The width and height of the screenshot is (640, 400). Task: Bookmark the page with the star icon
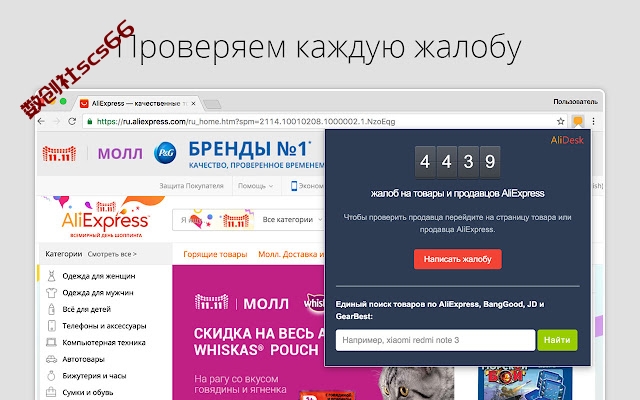[x=560, y=121]
